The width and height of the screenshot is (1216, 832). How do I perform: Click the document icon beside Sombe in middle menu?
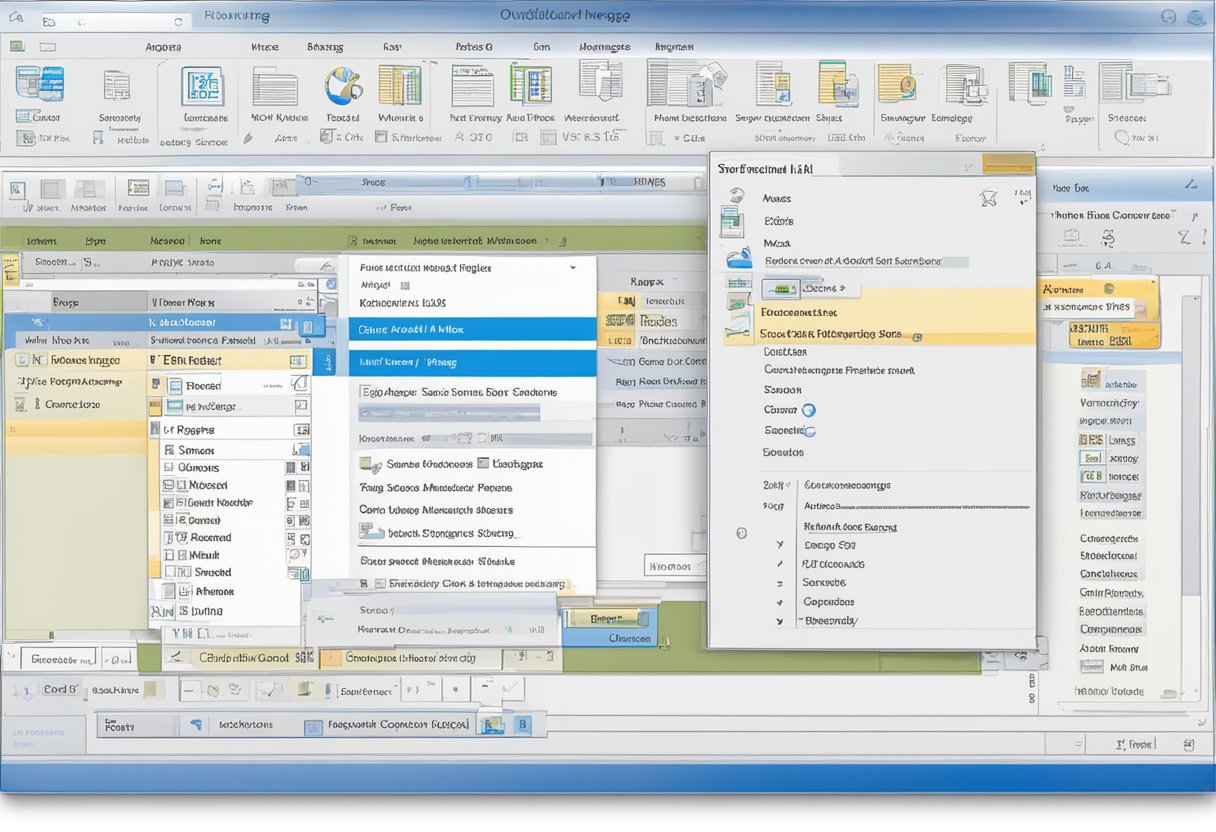[370, 464]
